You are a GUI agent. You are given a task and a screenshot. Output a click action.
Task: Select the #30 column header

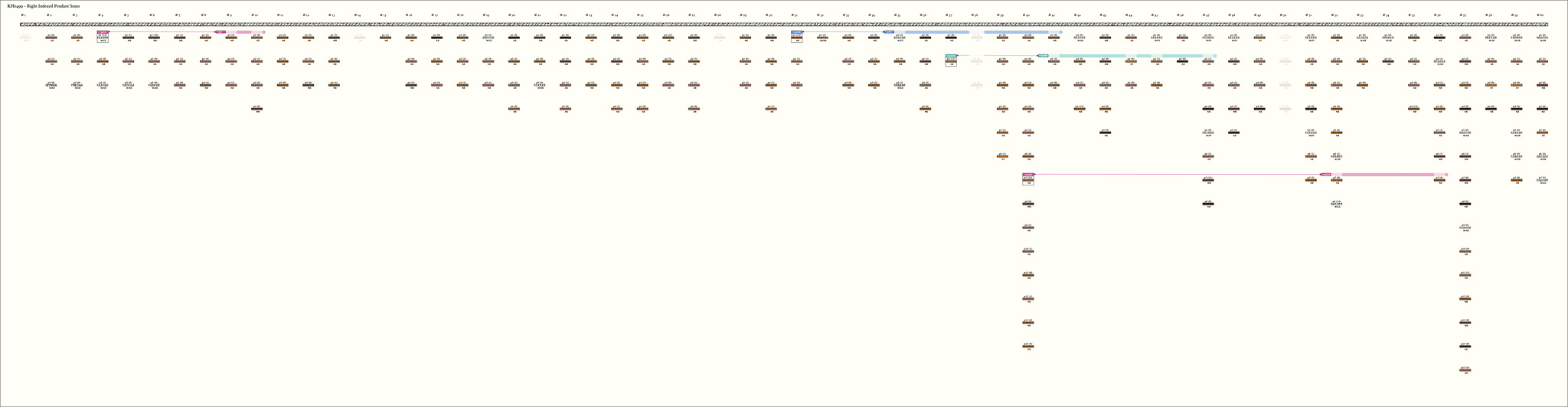click(x=769, y=15)
